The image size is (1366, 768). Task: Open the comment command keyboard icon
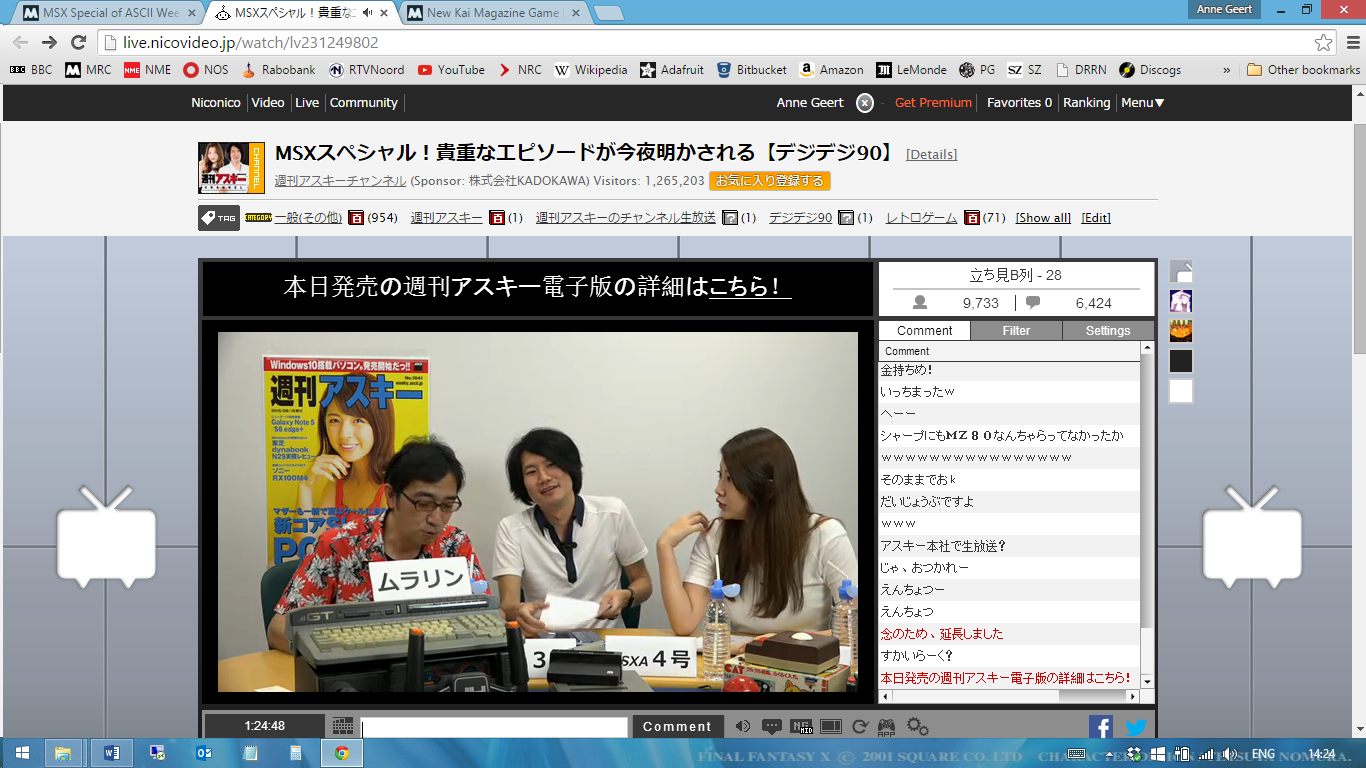click(x=343, y=726)
